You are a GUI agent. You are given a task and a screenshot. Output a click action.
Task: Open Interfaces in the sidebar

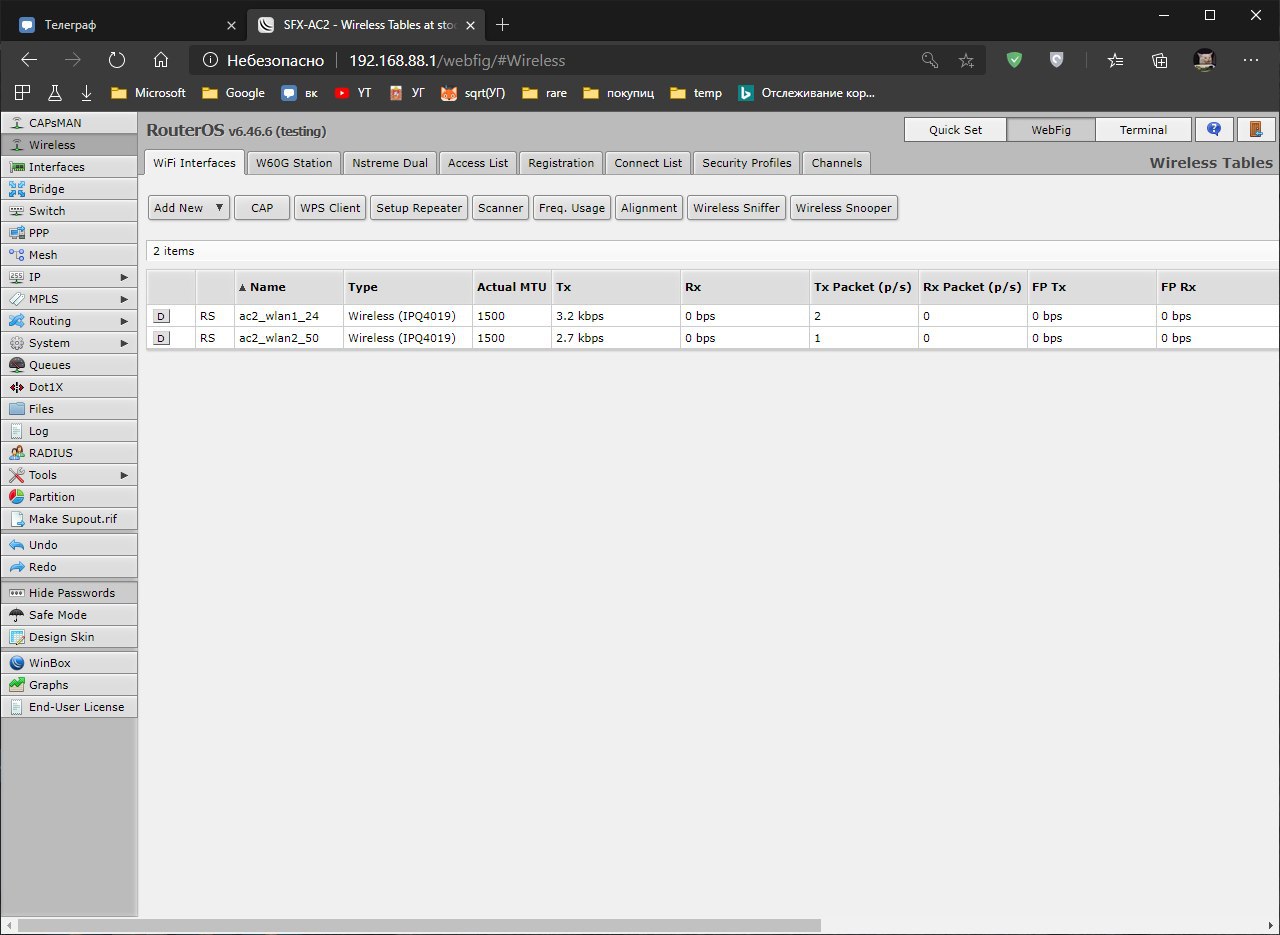click(x=69, y=167)
